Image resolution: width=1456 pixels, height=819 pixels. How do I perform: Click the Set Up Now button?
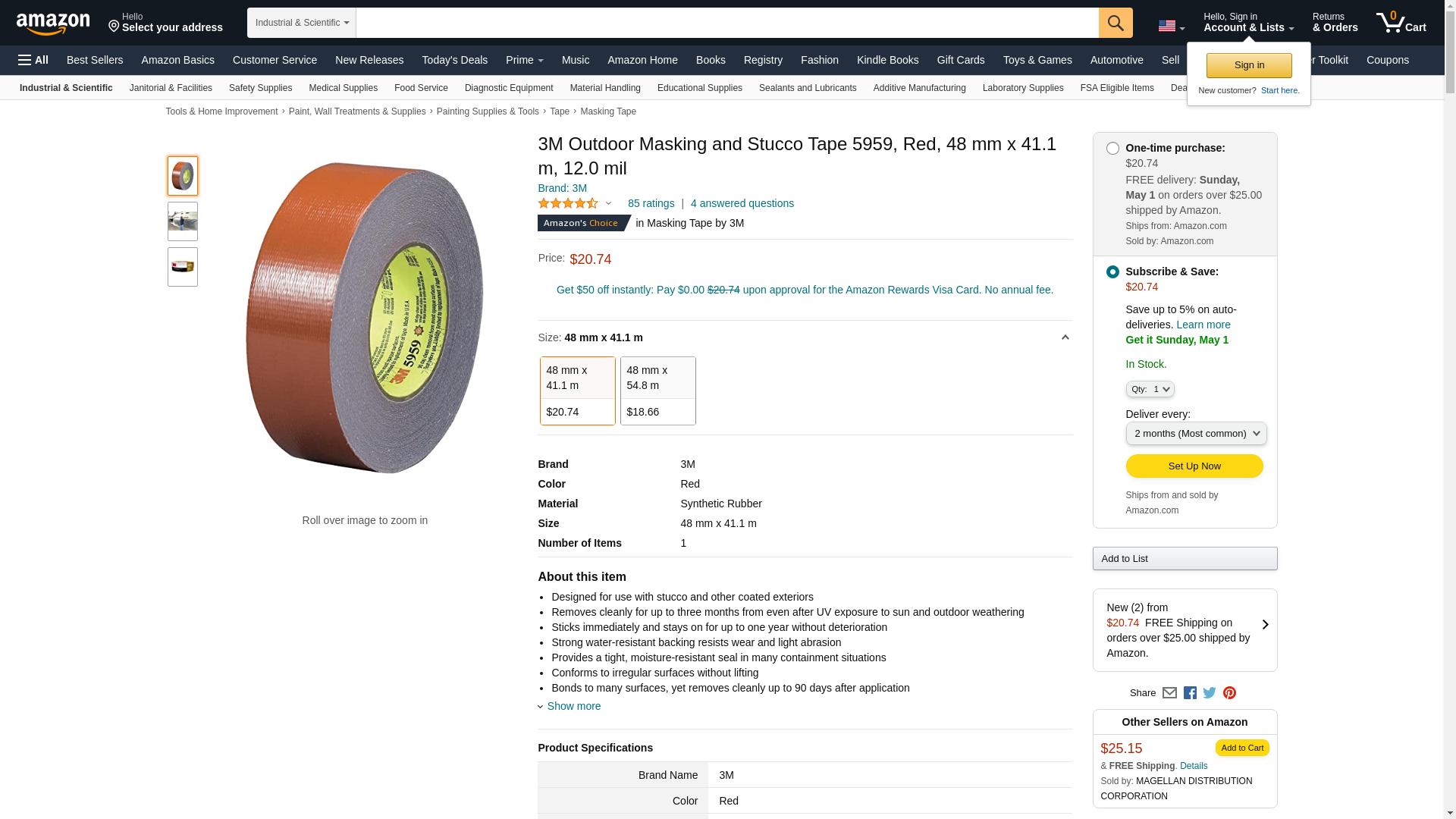coord(1194,466)
